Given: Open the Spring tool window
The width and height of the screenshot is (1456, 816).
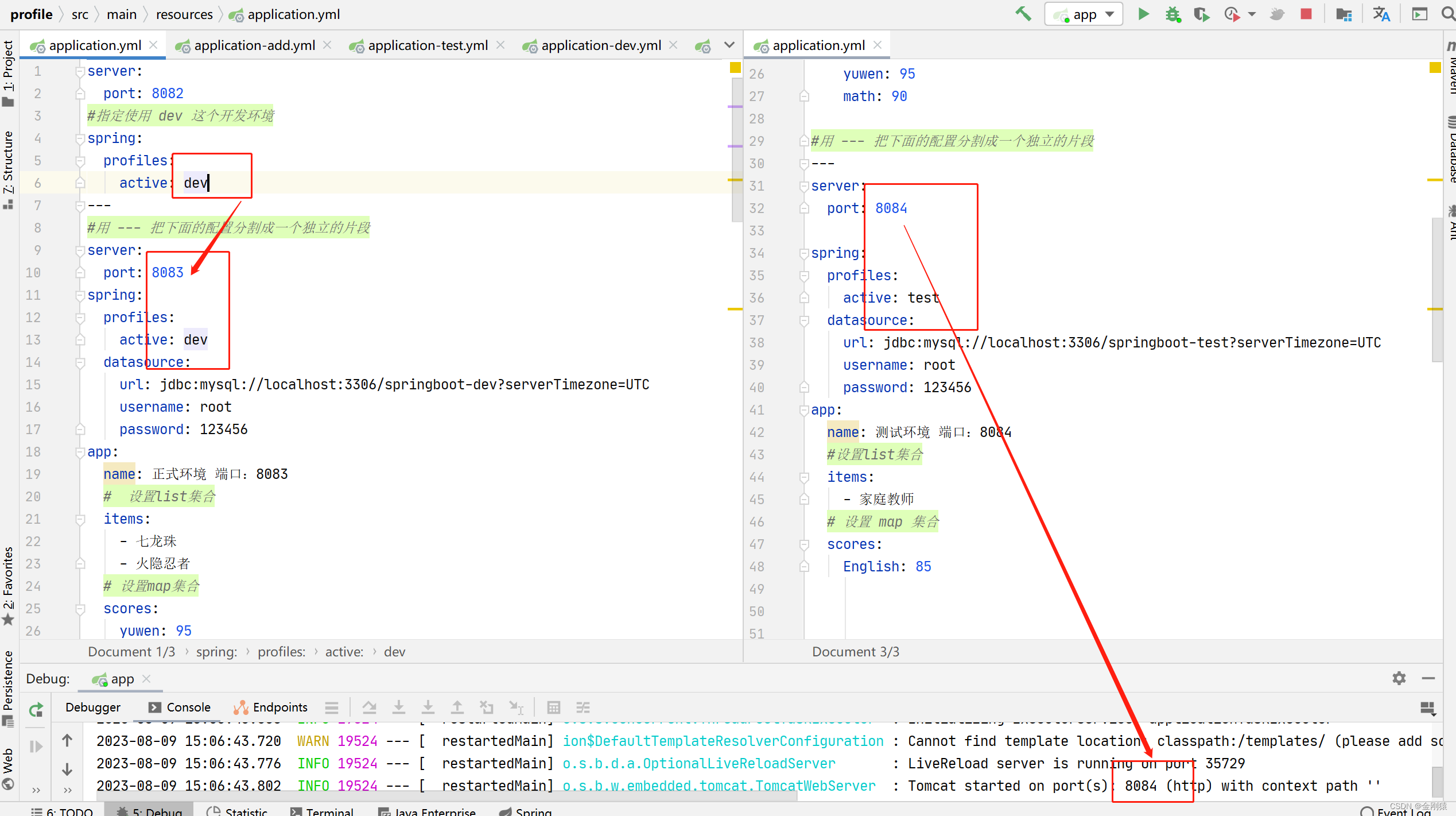Looking at the screenshot, I should click(x=525, y=810).
